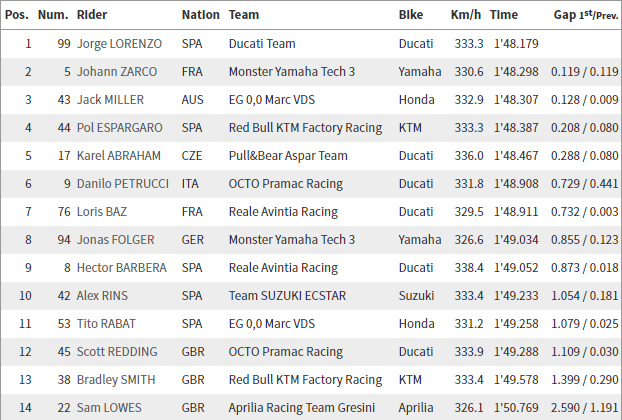This screenshot has width=622, height=420.
Task: Click the Bike column header
Action: tap(411, 15)
